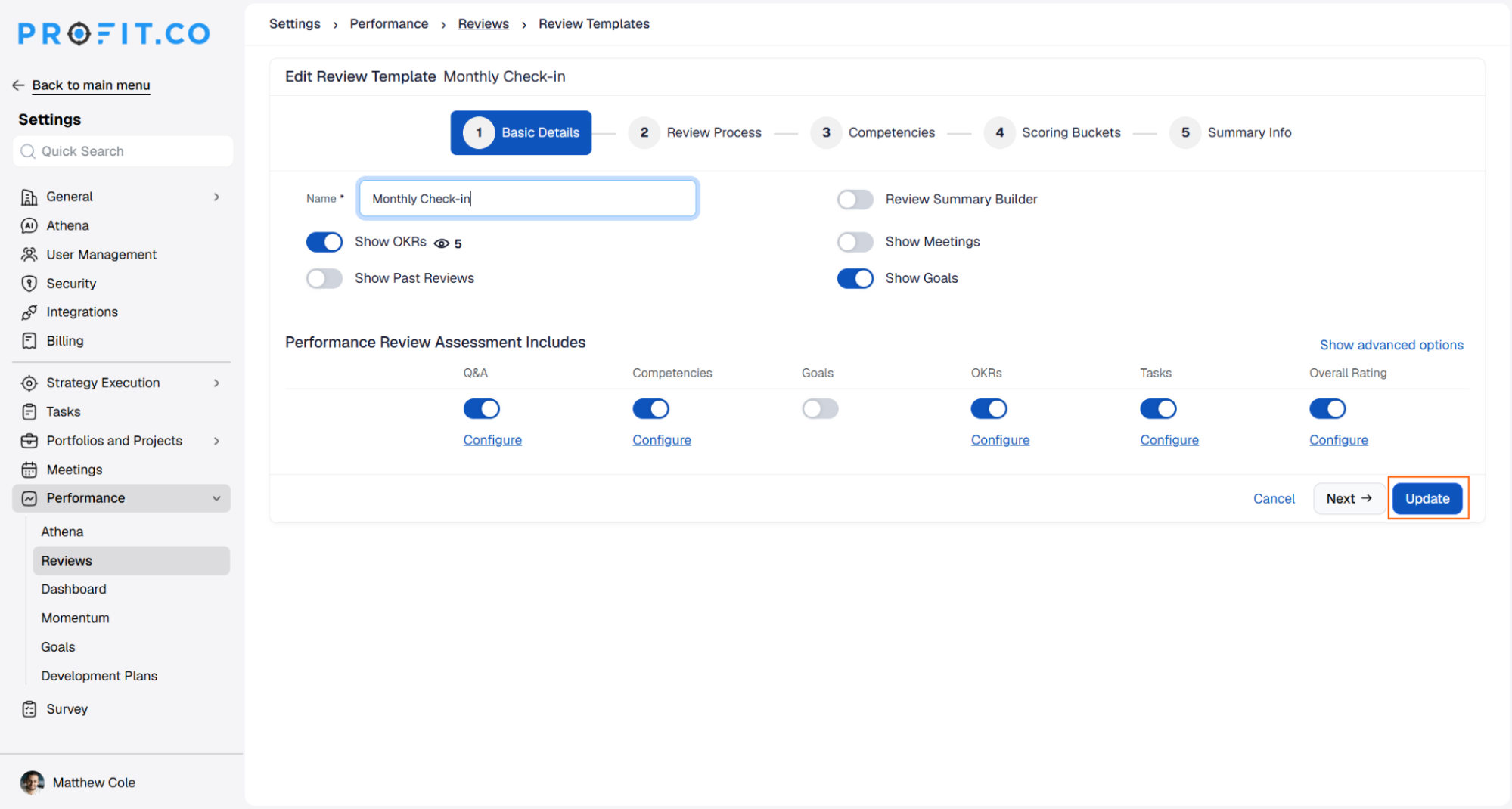Expand the Strategy Execution chevron
Viewport: 1512px width, 809px height.
click(x=216, y=383)
